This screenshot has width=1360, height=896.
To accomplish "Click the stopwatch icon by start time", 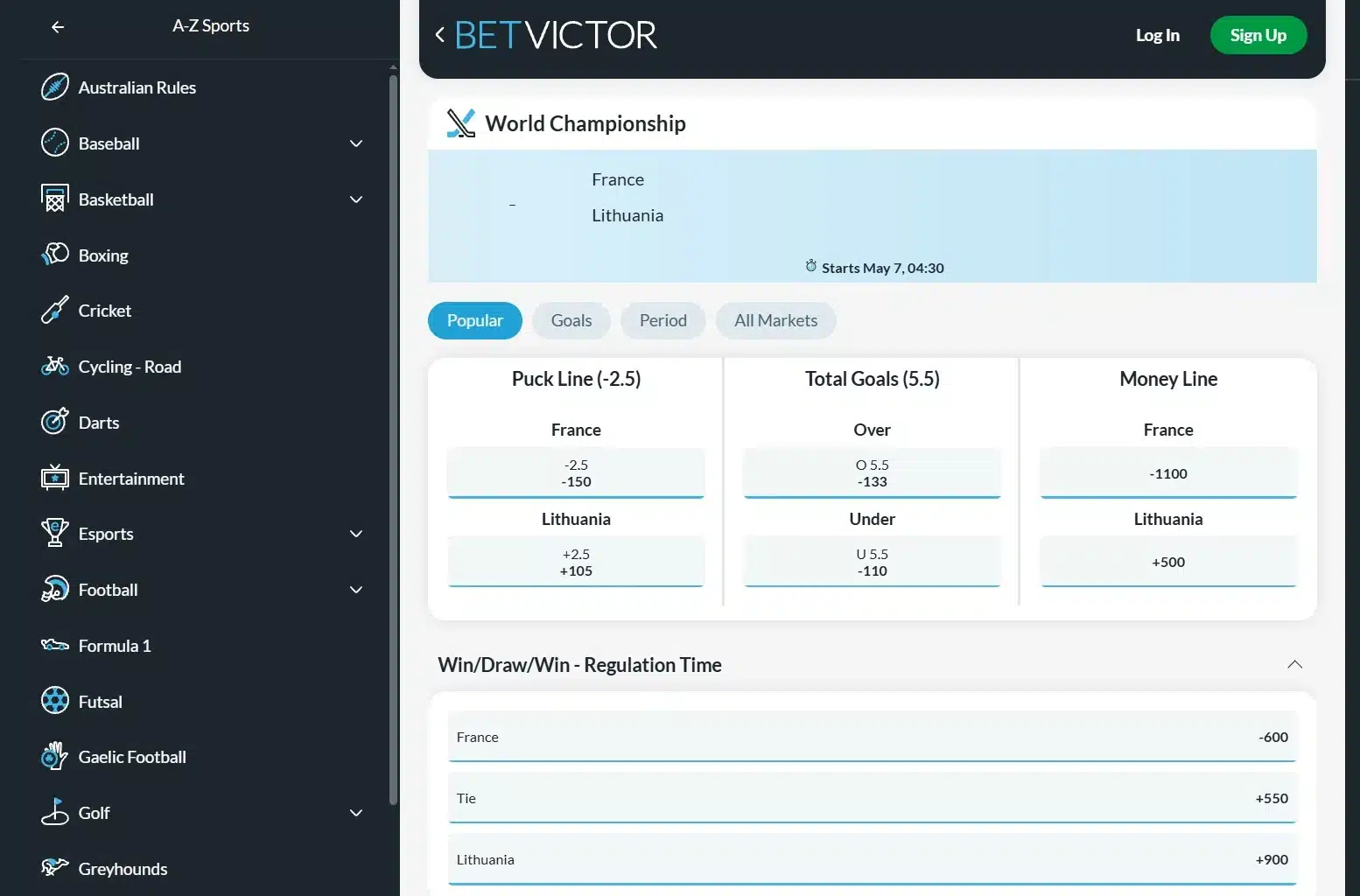I will point(811,266).
